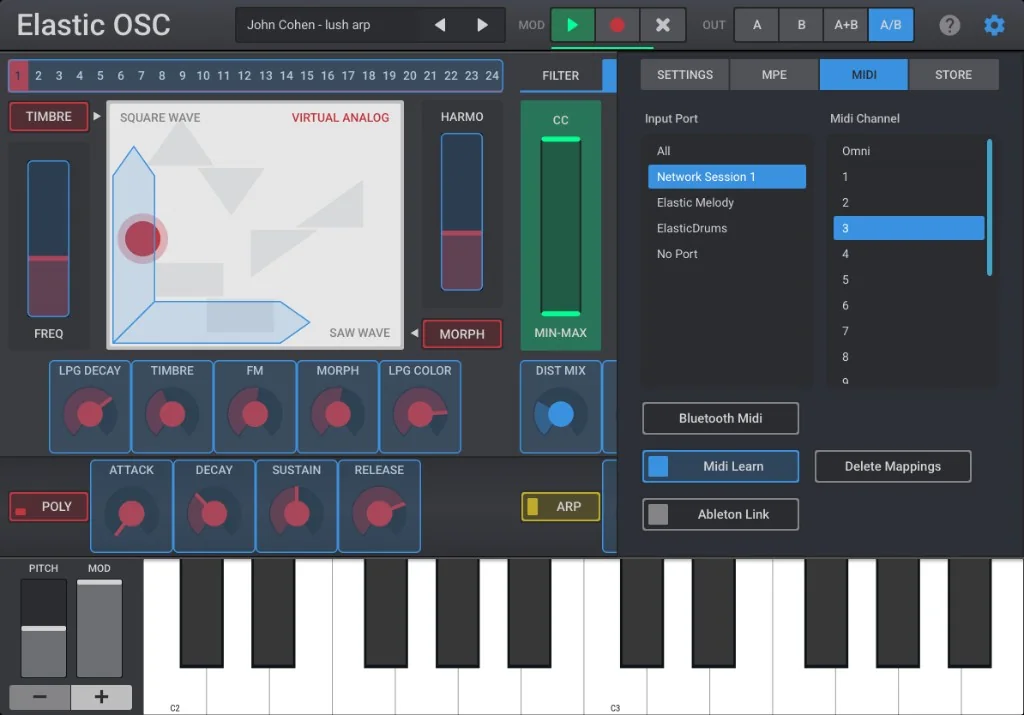Adjust the HARMO vertical slider
Screen dimensions: 1024x715
click(x=462, y=212)
